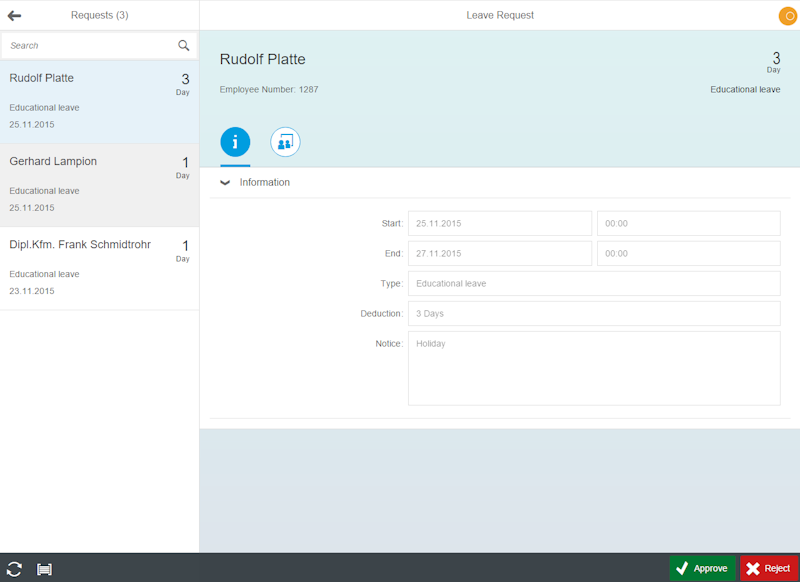This screenshot has height=582, width=800.
Task: Open the team calendar tab
Action: (x=285, y=141)
